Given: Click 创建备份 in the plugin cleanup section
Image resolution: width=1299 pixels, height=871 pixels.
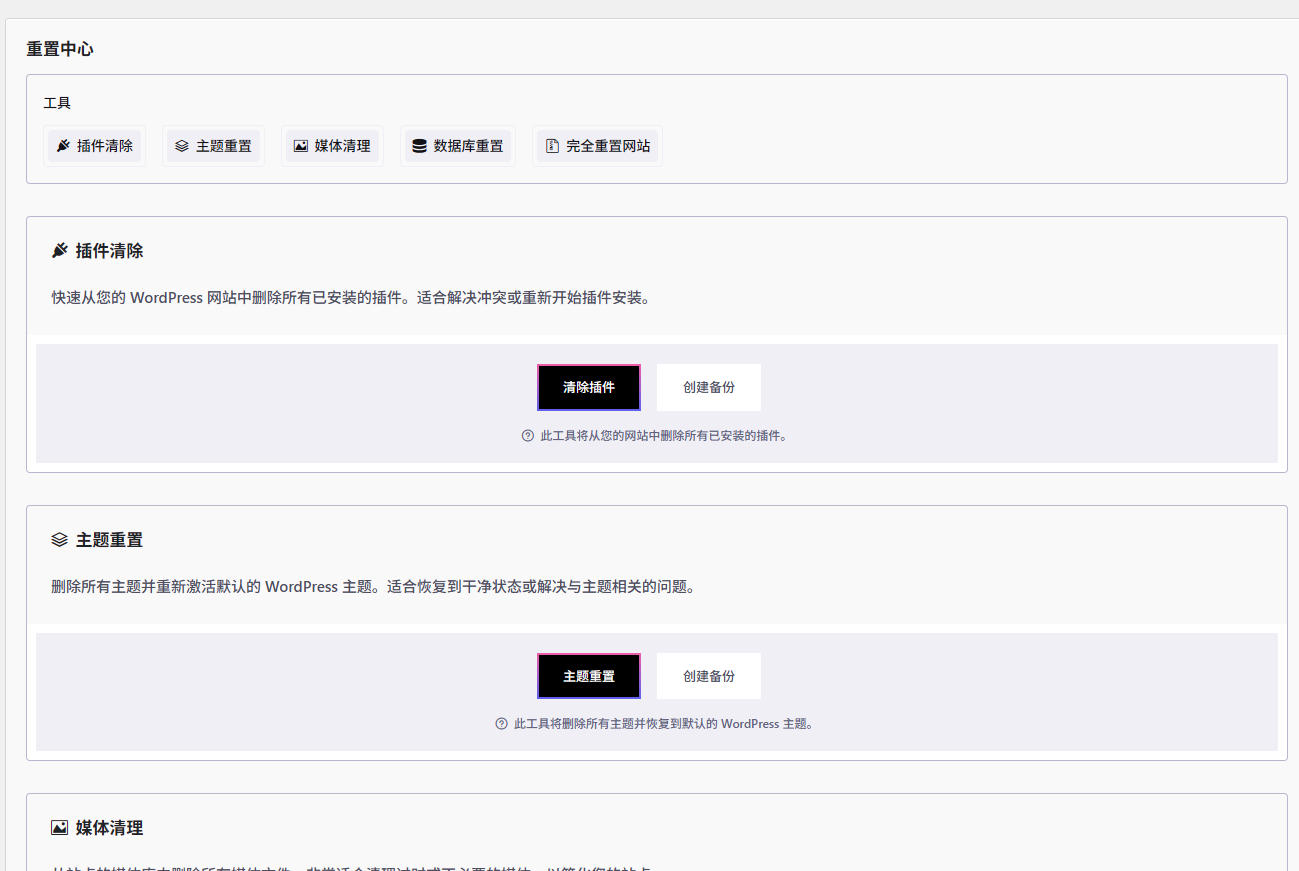Looking at the screenshot, I should [x=708, y=387].
